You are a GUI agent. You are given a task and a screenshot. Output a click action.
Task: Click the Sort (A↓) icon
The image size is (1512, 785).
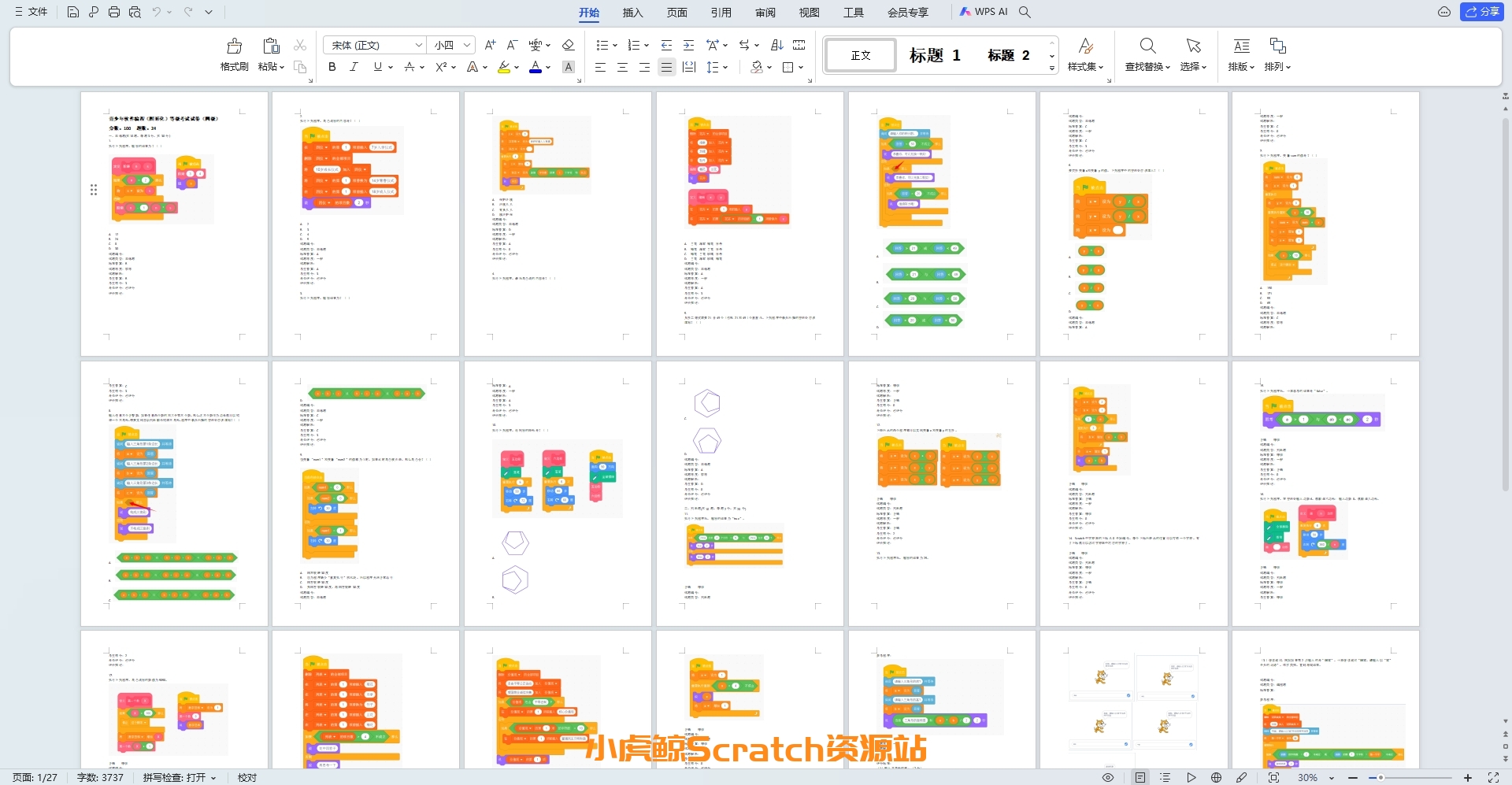tap(776, 45)
